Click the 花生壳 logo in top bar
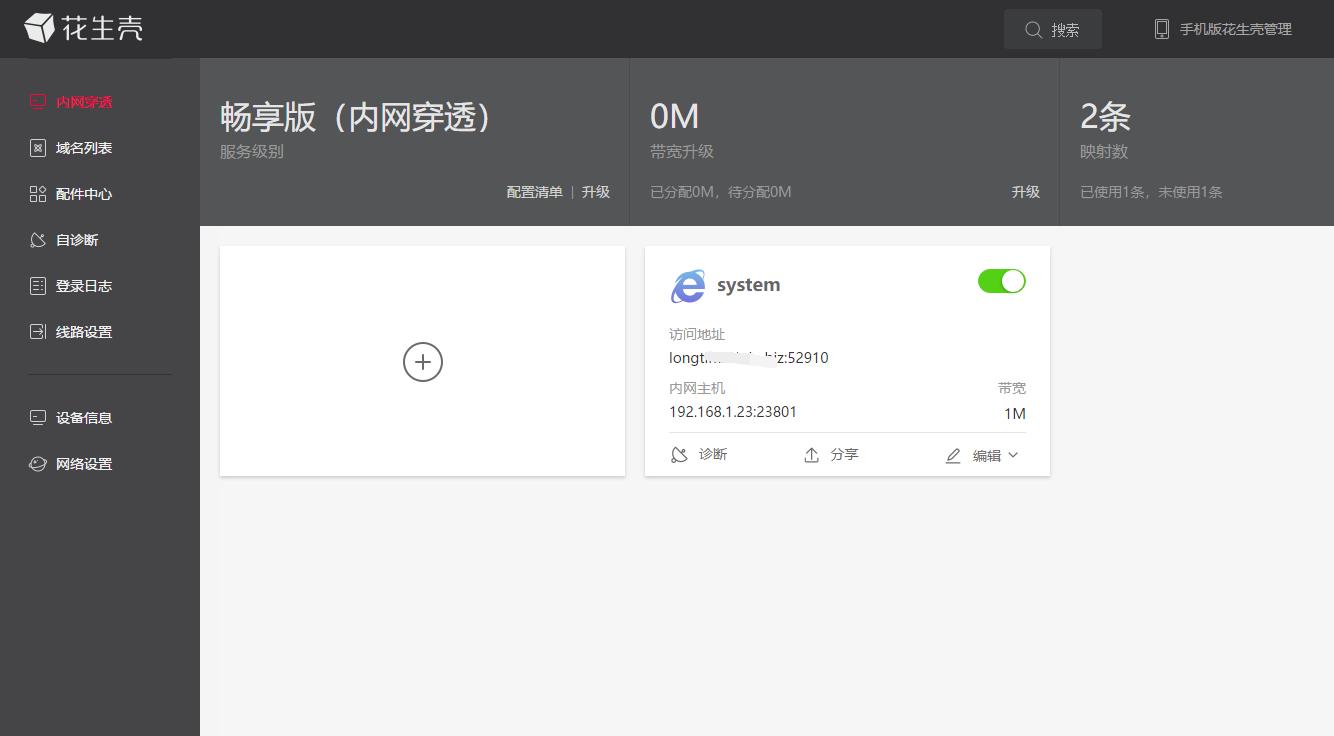Viewport: 1334px width, 736px height. coord(90,29)
